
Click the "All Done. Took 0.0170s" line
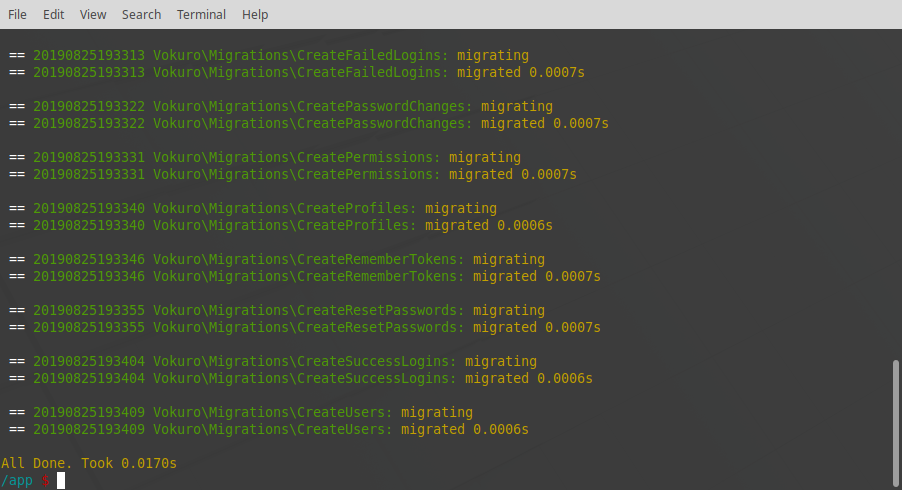coord(89,464)
